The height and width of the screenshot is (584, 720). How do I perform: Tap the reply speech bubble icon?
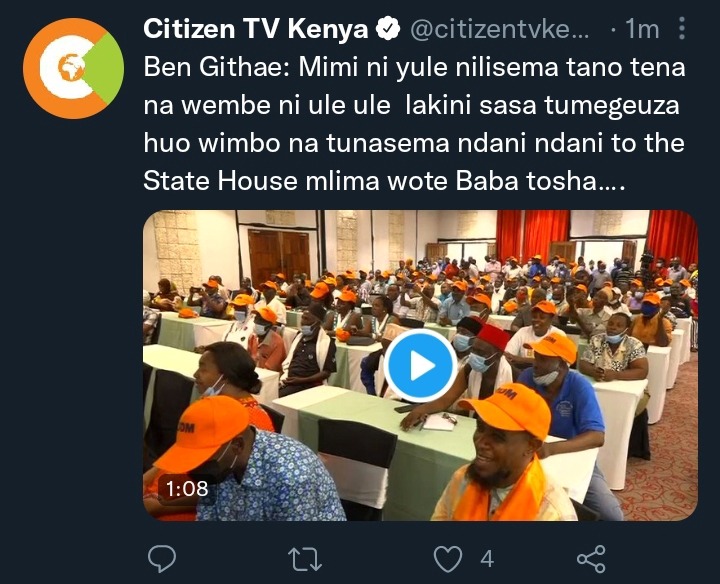tap(162, 558)
